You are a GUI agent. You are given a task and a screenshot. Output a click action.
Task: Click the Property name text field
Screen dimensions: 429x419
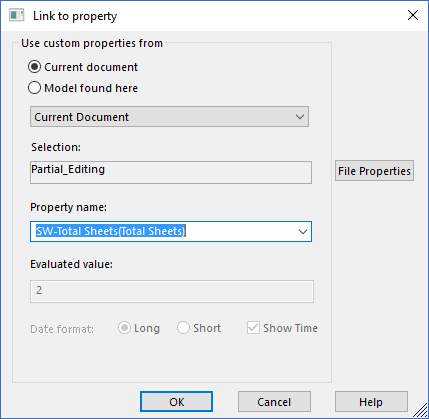(163, 231)
